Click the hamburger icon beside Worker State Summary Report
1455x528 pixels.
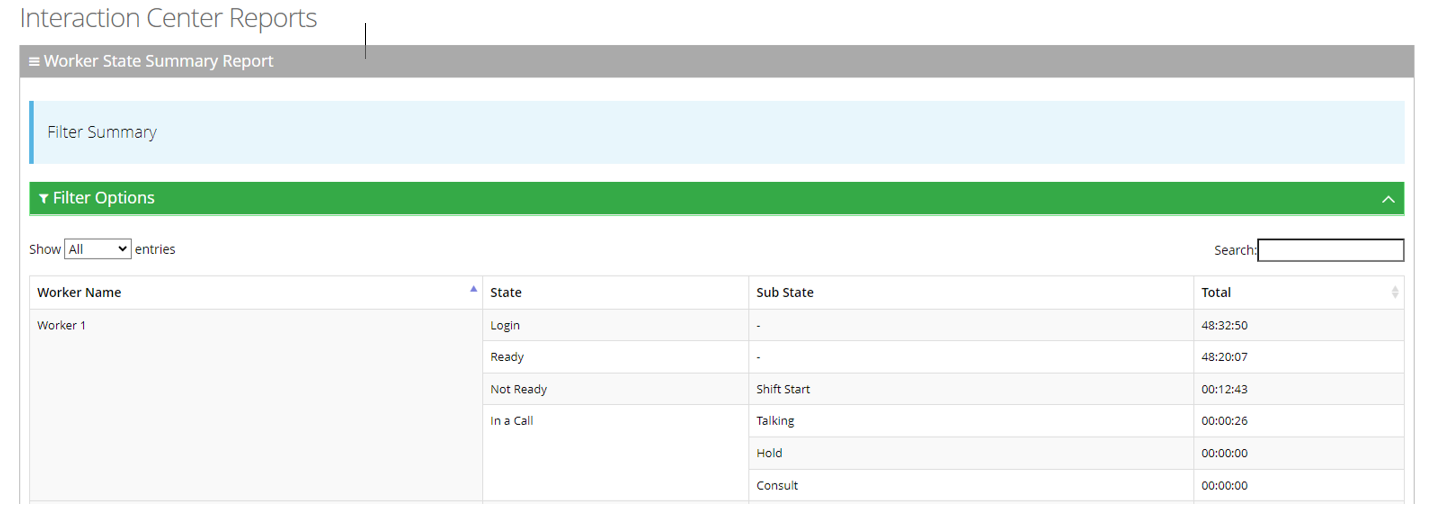(34, 62)
